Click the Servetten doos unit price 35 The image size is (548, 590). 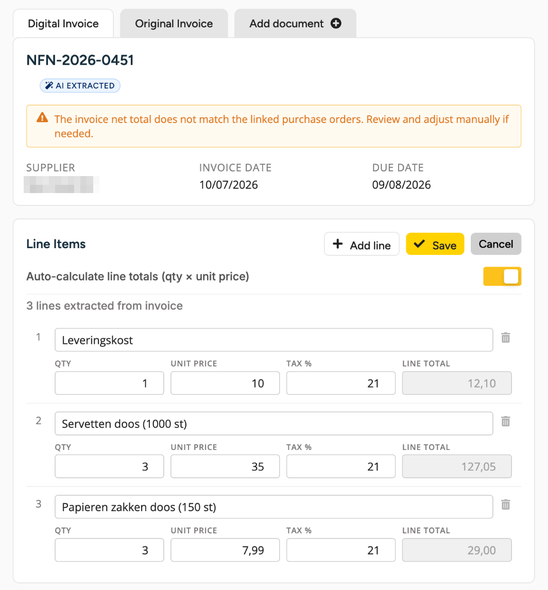point(225,466)
